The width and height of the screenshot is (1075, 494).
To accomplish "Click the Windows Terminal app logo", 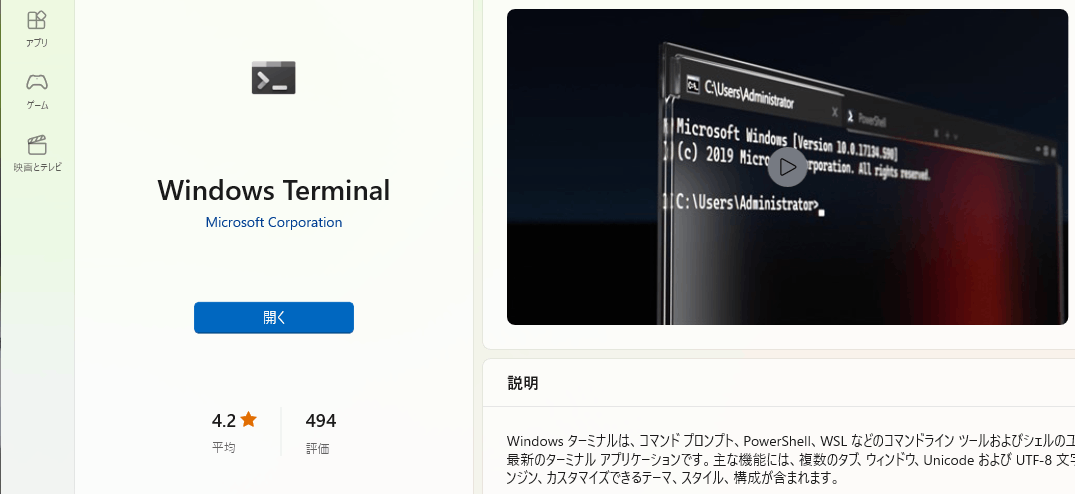I will point(274,77).
